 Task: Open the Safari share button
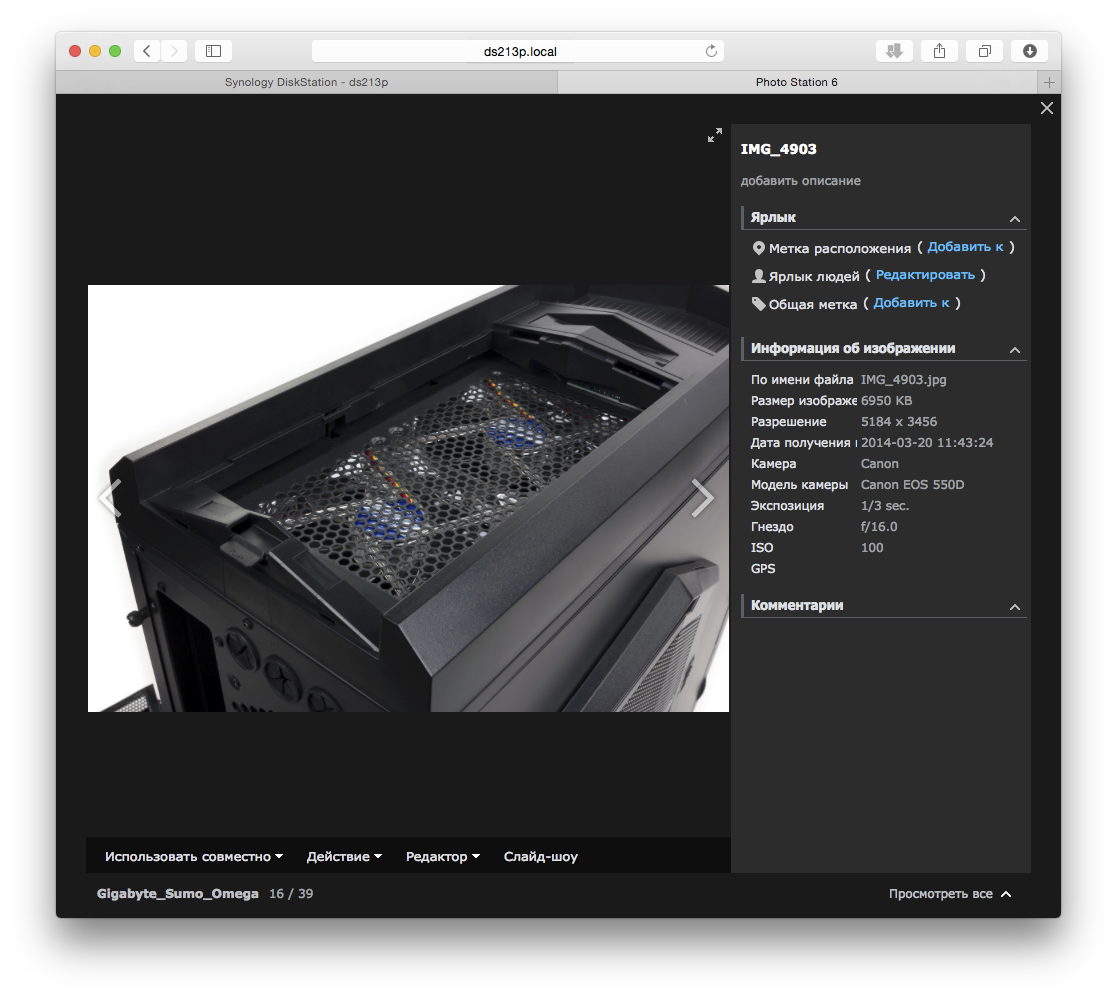[940, 51]
